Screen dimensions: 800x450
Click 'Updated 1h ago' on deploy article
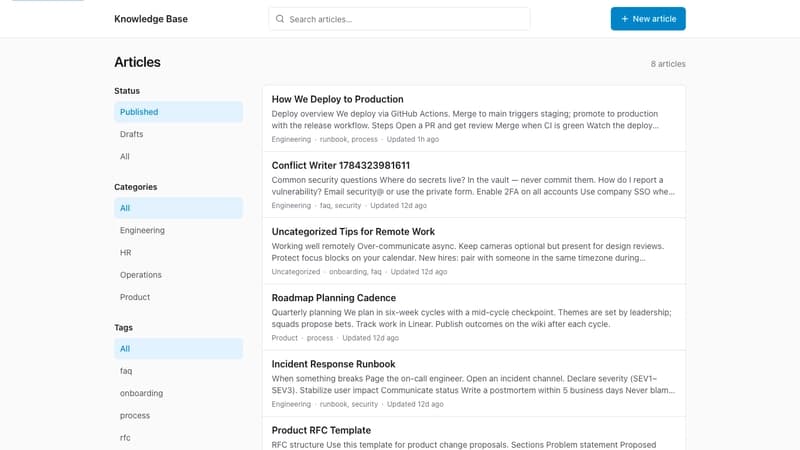pos(412,139)
